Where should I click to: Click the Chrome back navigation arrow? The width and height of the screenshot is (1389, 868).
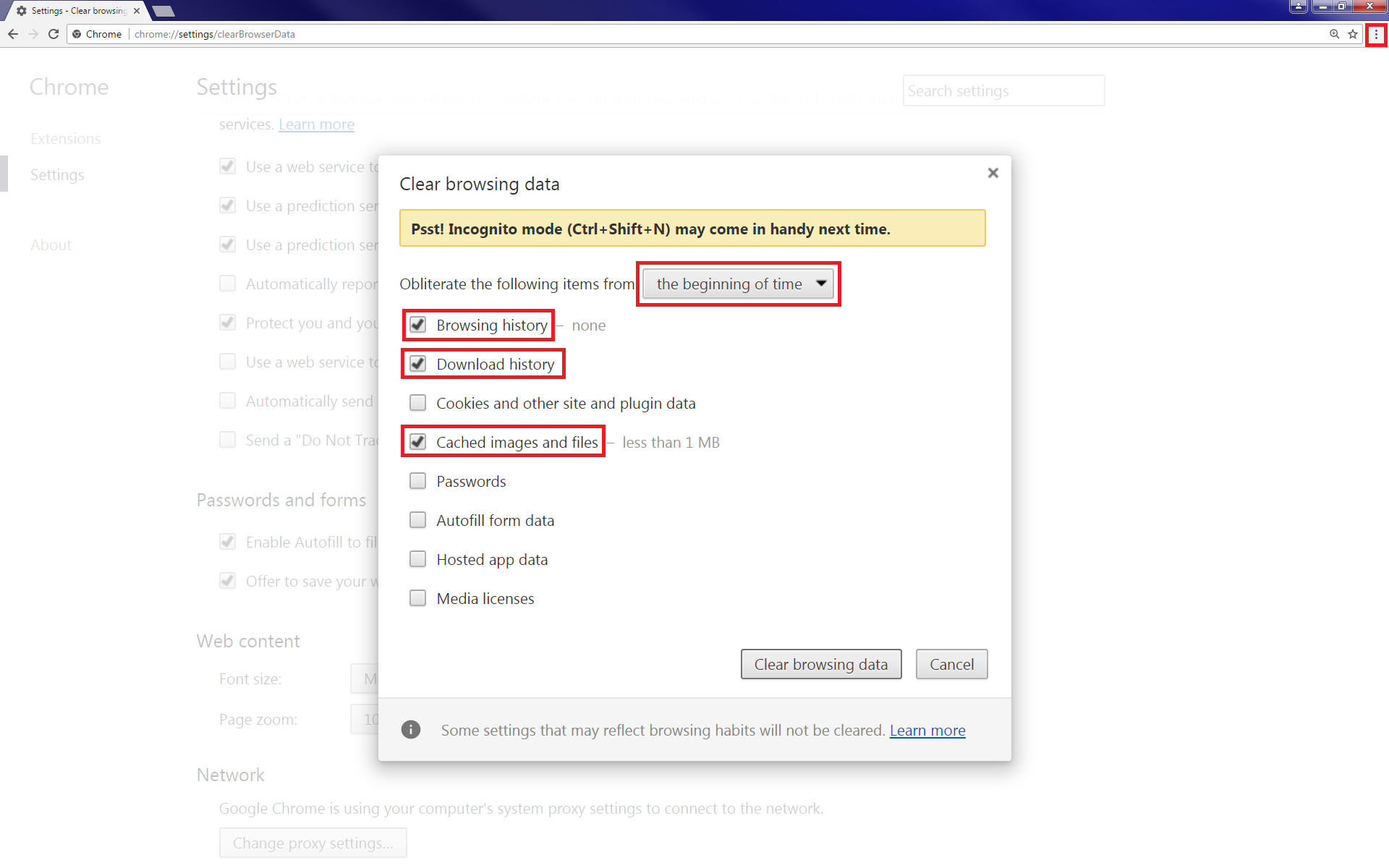point(13,33)
